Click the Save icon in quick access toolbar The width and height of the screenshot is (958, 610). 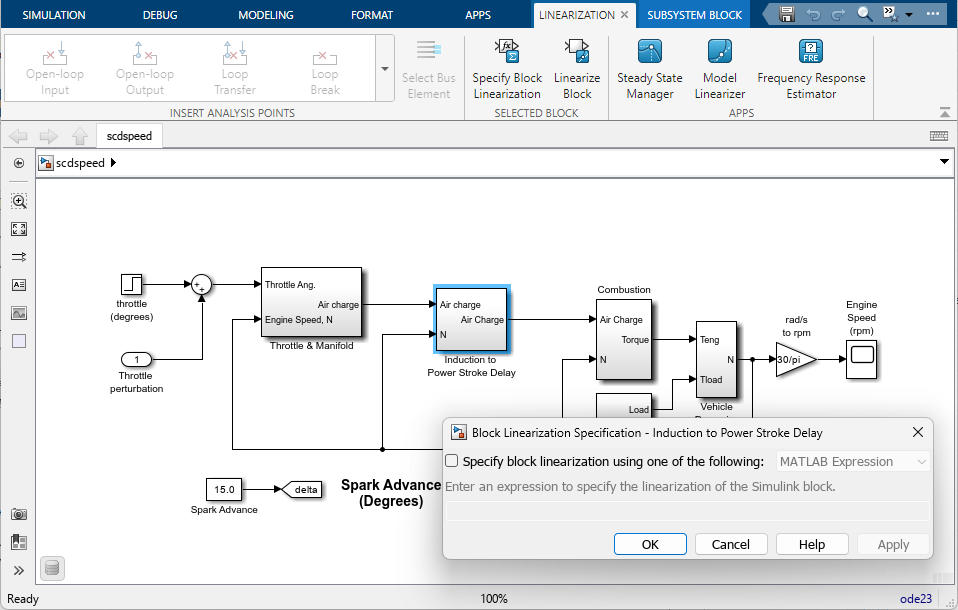coord(787,14)
